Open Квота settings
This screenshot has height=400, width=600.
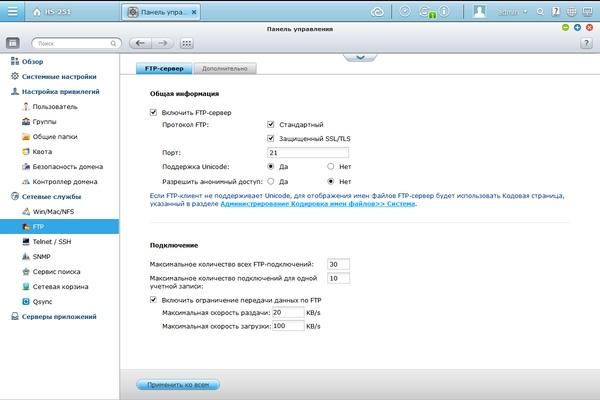pos(37,152)
